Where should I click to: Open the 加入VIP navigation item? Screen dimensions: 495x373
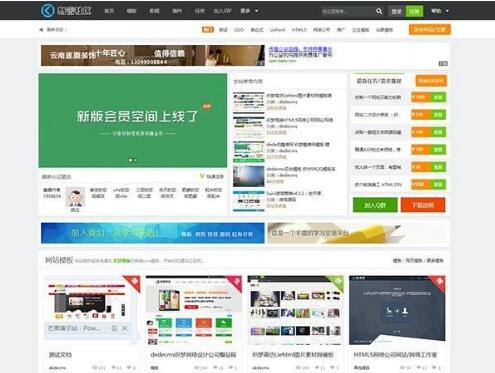pyautogui.click(x=222, y=11)
